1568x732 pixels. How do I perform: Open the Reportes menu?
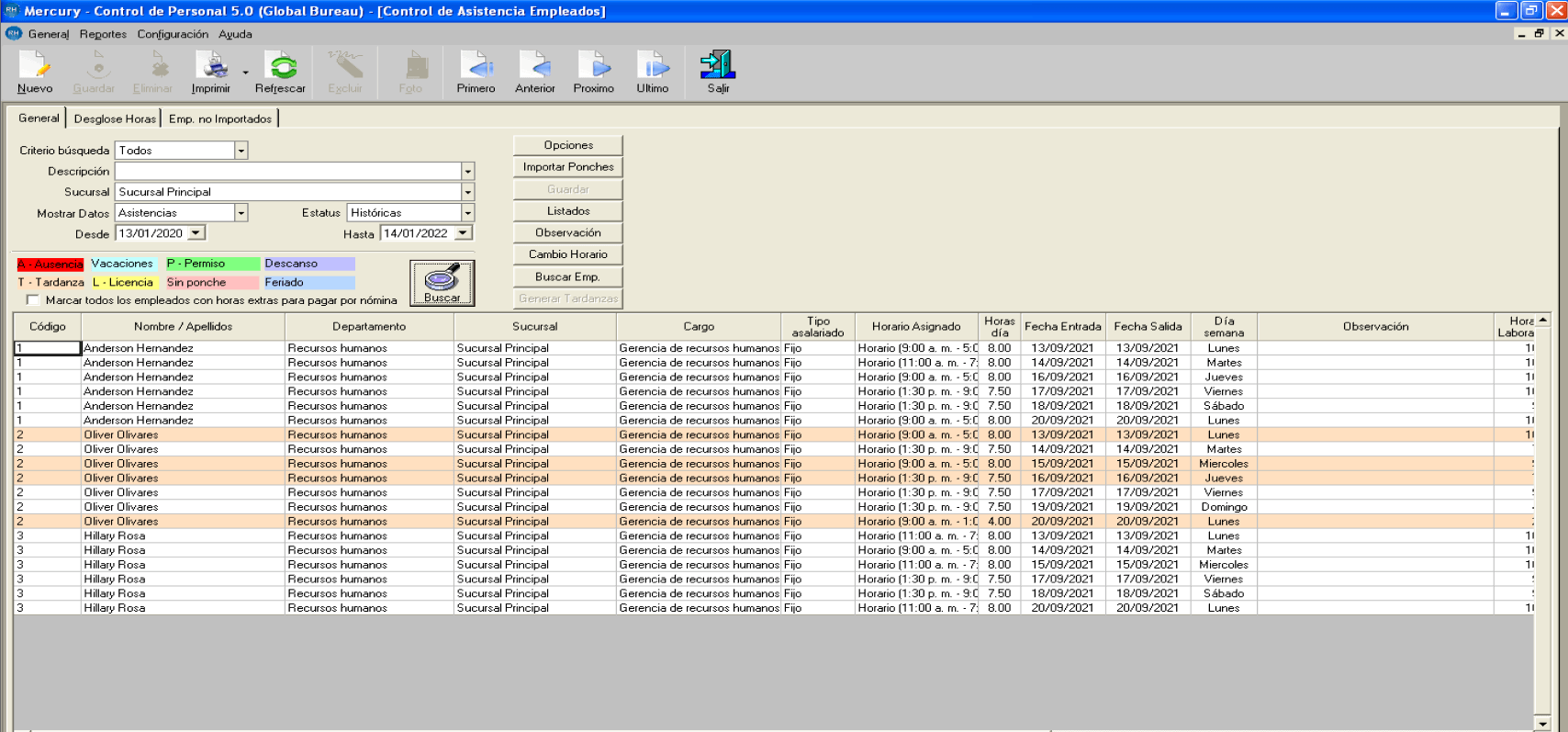pyautogui.click(x=103, y=34)
